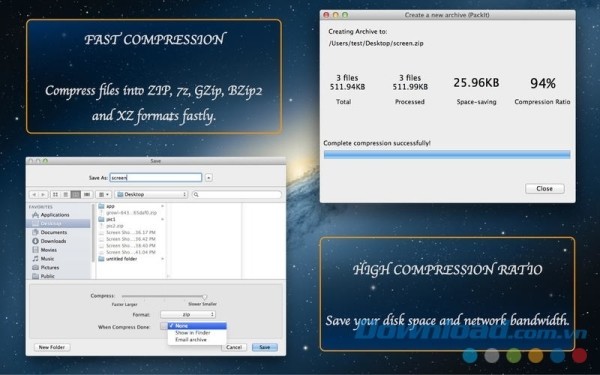600x375 pixels.
Task: Switch to Cover Flow view in Save dialog
Action: 87,194
